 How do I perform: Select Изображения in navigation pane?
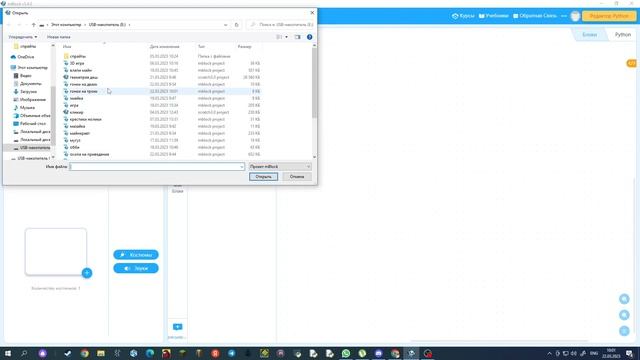33,100
